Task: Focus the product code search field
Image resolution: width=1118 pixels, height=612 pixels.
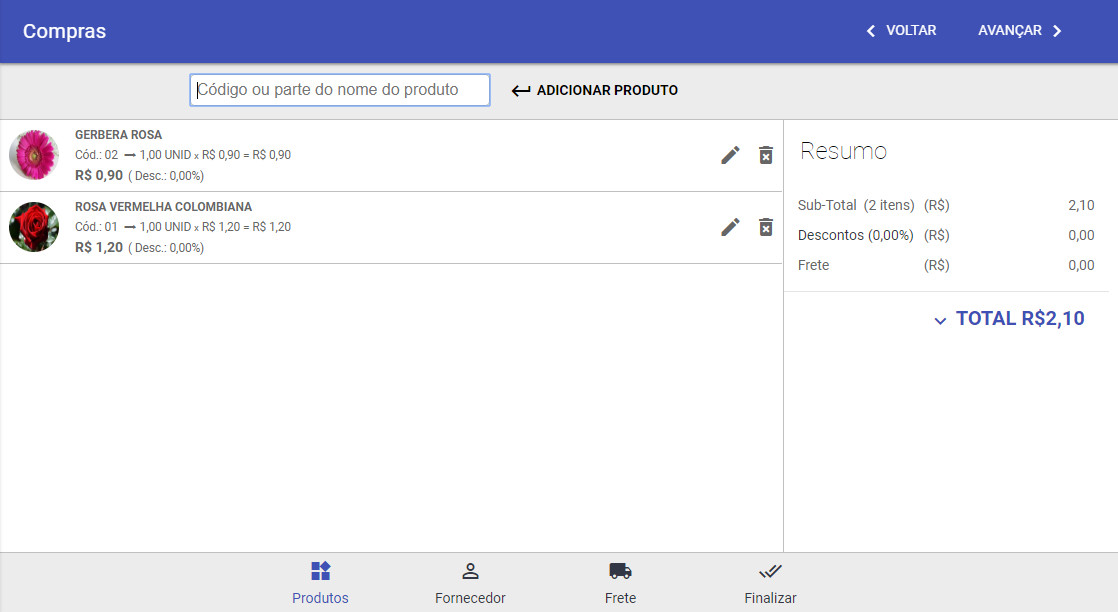Action: (340, 90)
